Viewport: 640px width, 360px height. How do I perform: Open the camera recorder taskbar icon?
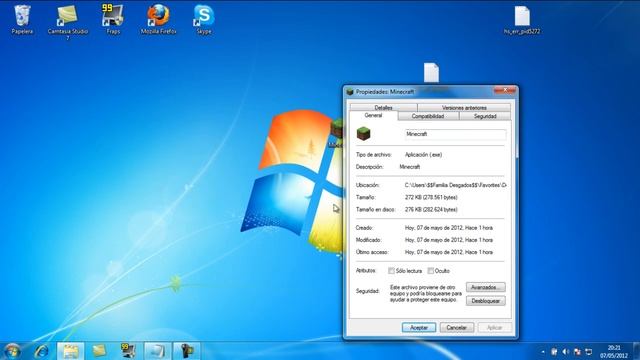click(x=187, y=351)
